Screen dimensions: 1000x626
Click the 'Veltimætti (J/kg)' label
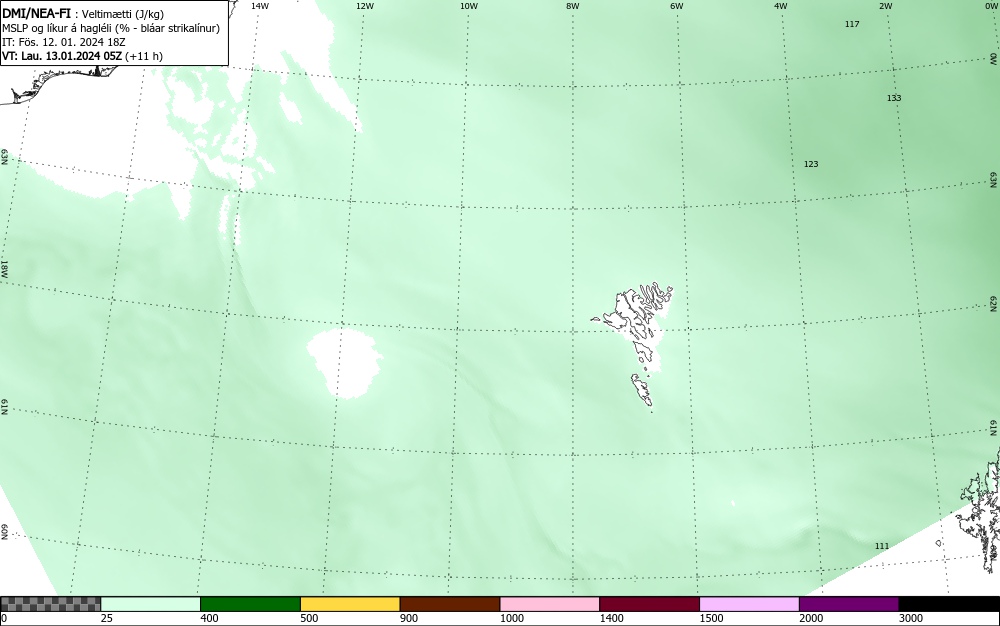tap(123, 14)
